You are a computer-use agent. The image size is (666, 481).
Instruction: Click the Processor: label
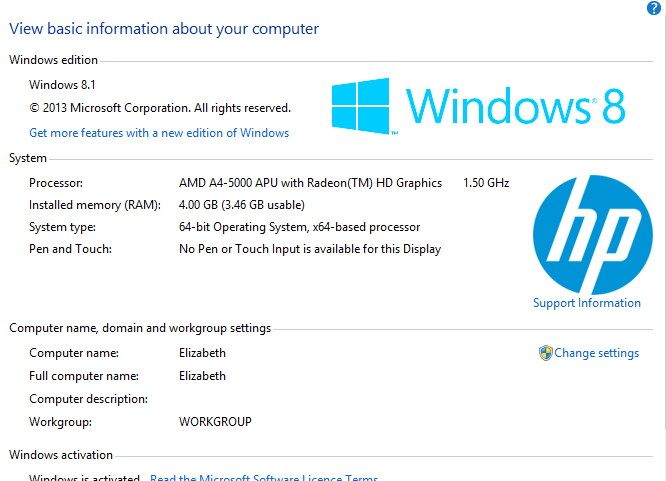click(x=56, y=183)
